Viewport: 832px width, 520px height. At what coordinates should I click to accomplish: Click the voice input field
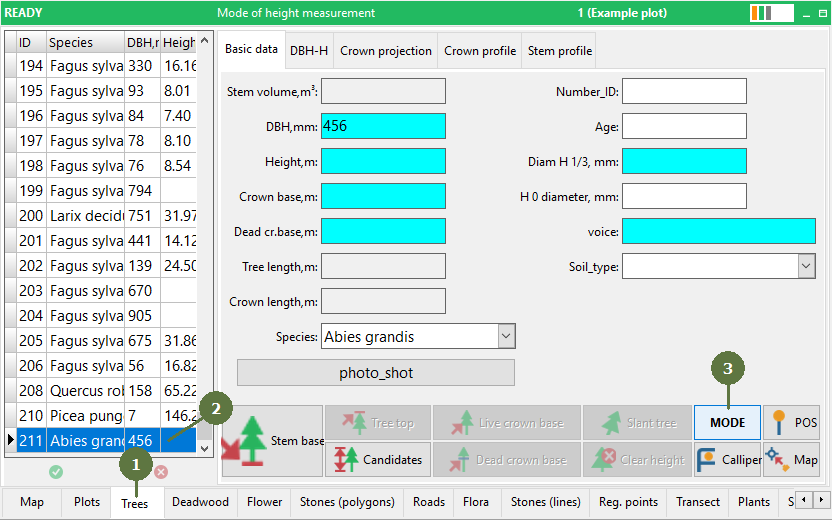718,231
